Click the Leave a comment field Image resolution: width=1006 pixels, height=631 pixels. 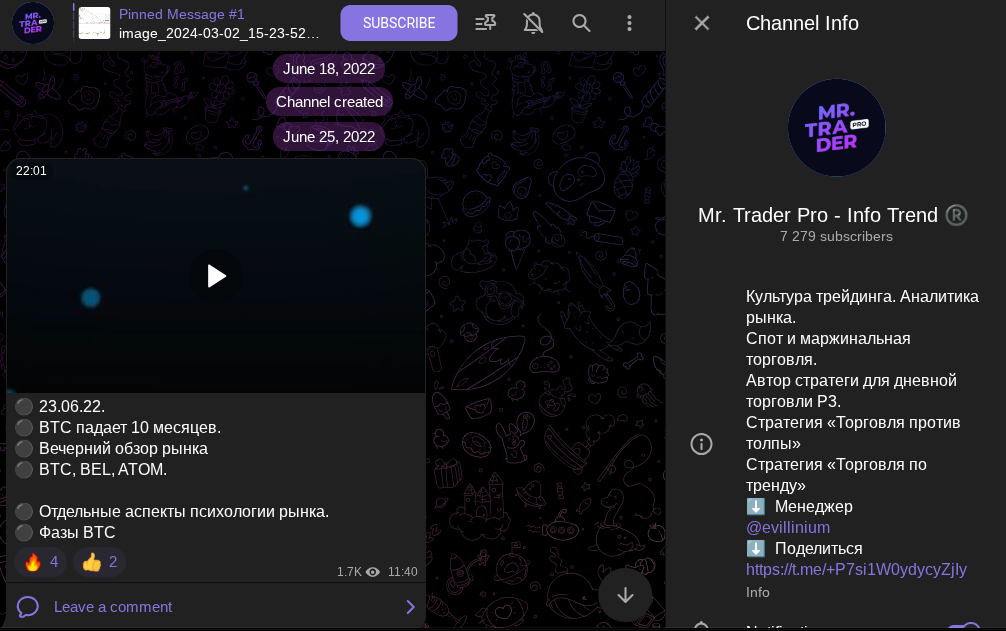click(113, 607)
